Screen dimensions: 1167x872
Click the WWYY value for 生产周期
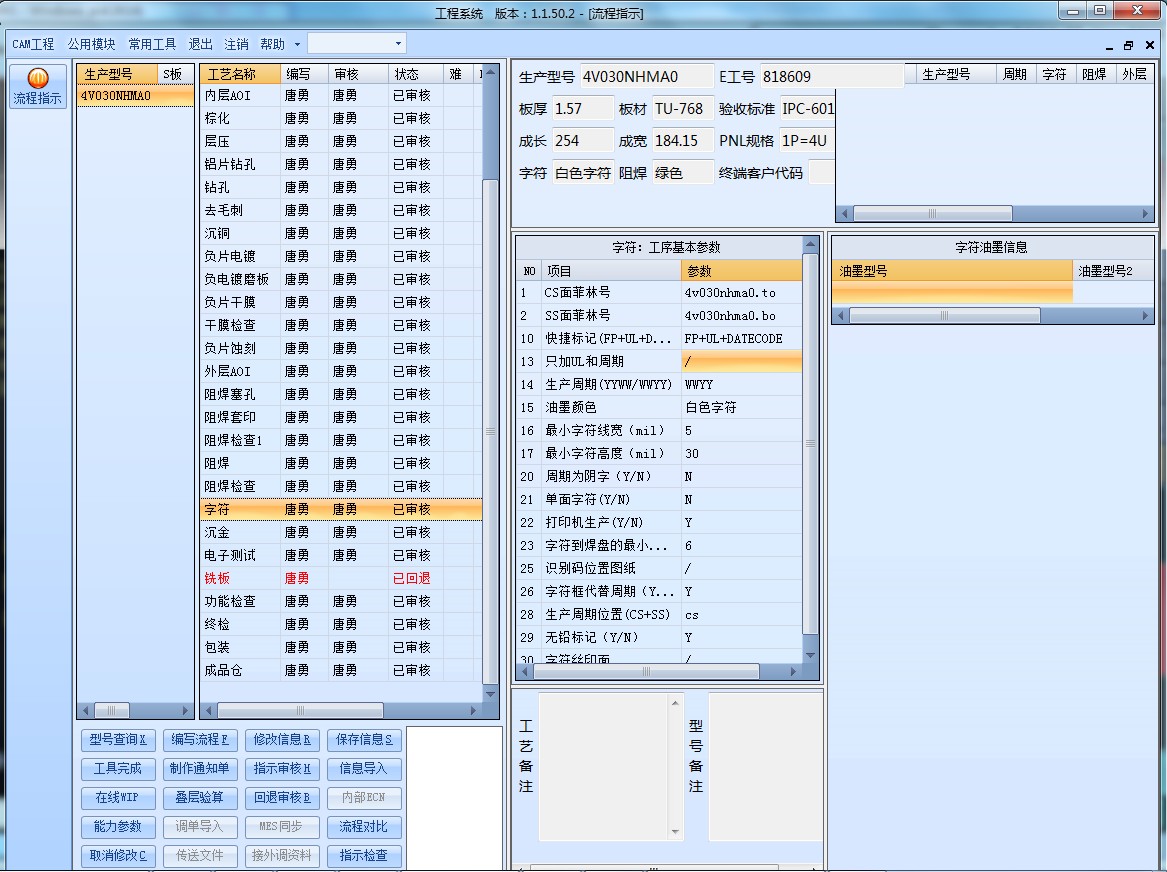[741, 385]
